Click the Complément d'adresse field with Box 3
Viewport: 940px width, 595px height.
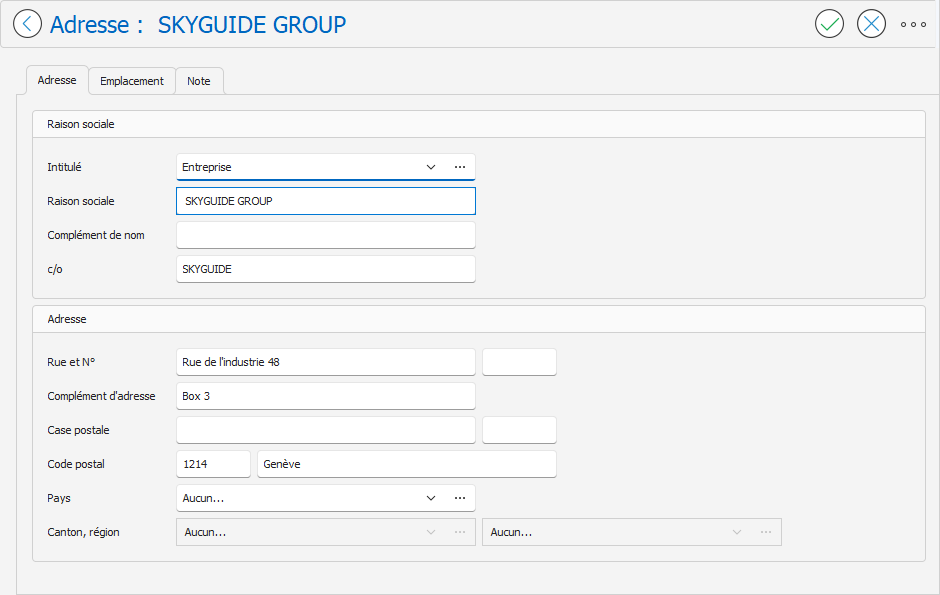(x=326, y=396)
